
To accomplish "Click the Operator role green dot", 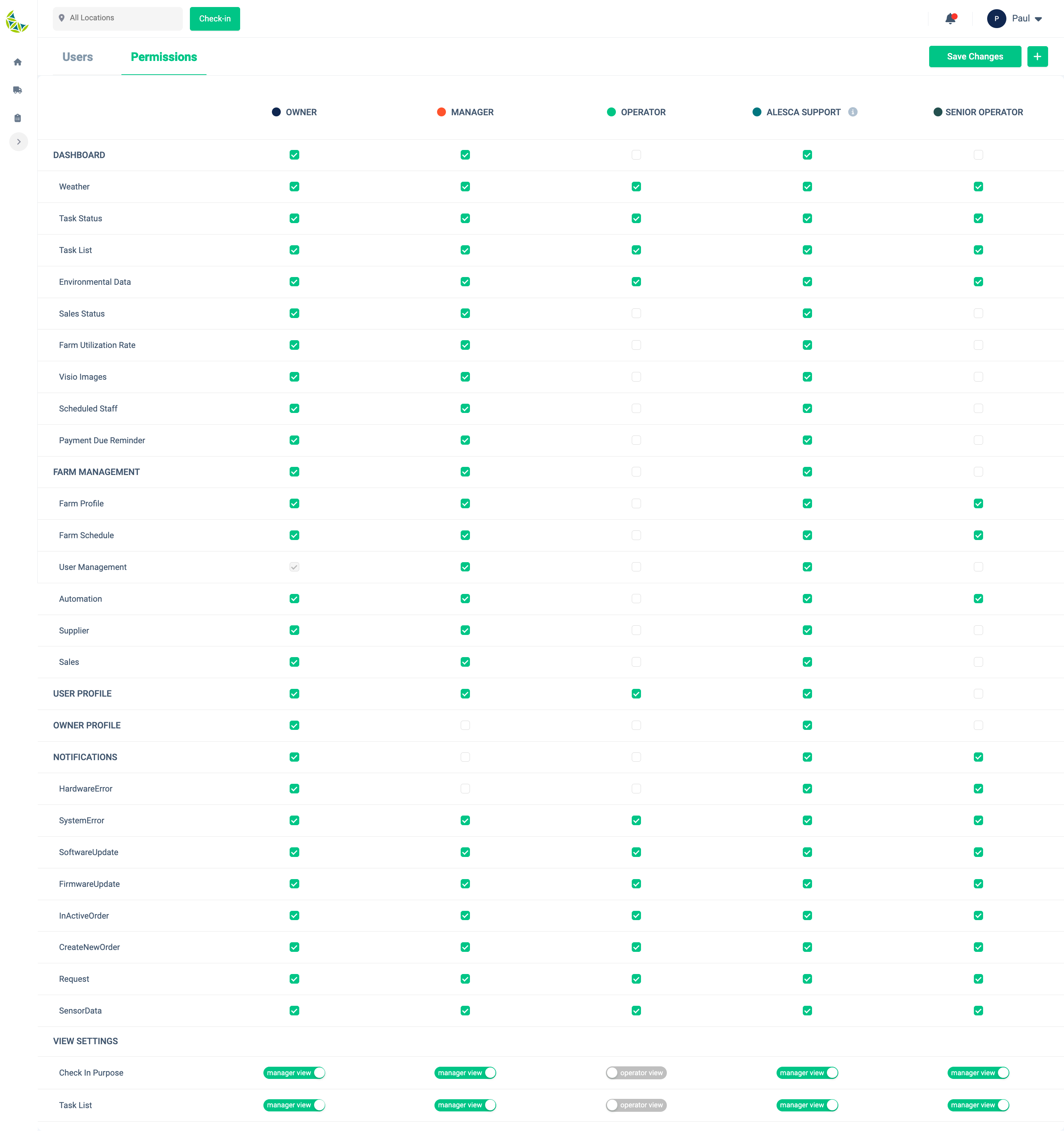I will click(x=611, y=112).
